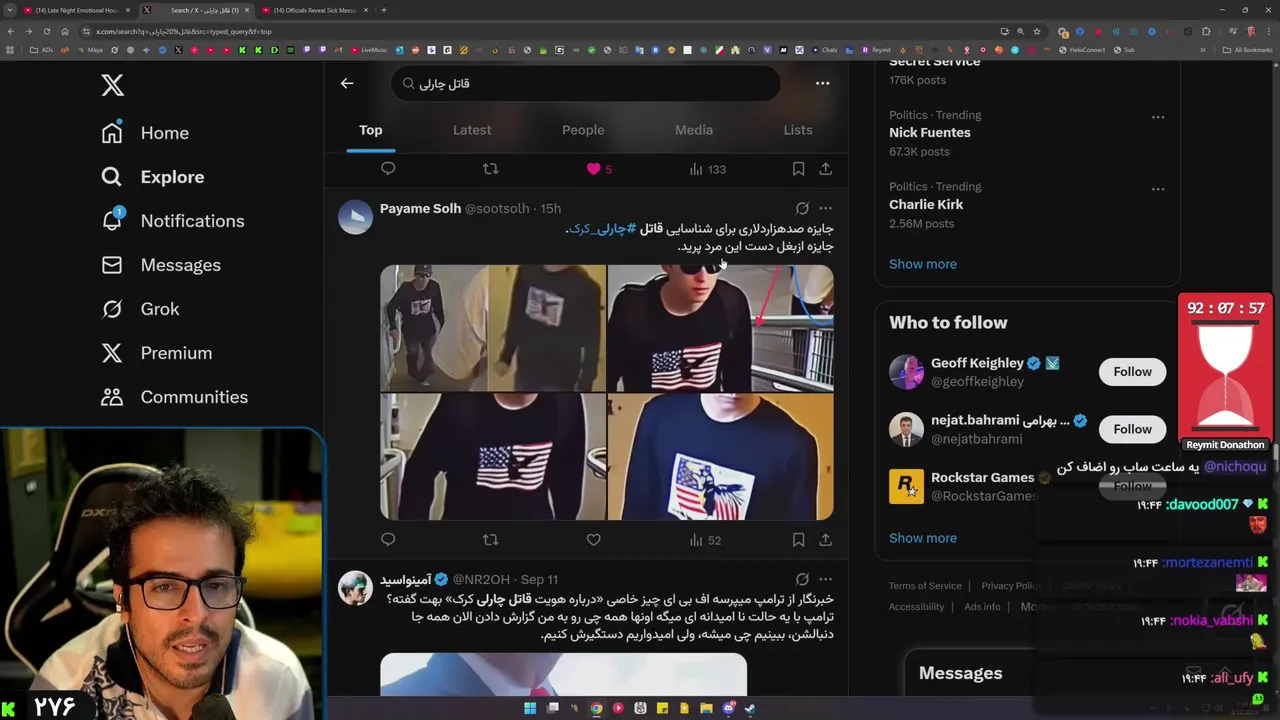The width and height of the screenshot is (1280, 720).
Task: Open Messages from sidebar
Action: (160, 265)
